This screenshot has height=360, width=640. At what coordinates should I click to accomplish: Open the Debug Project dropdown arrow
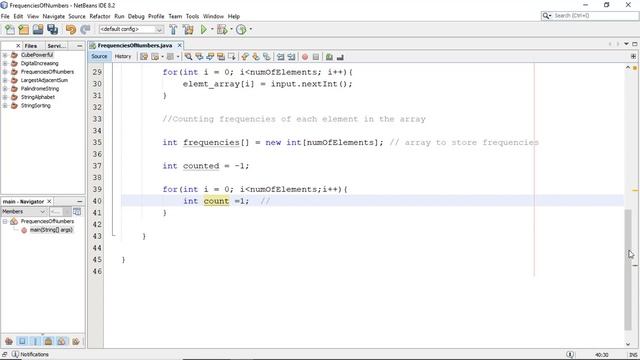click(231, 29)
